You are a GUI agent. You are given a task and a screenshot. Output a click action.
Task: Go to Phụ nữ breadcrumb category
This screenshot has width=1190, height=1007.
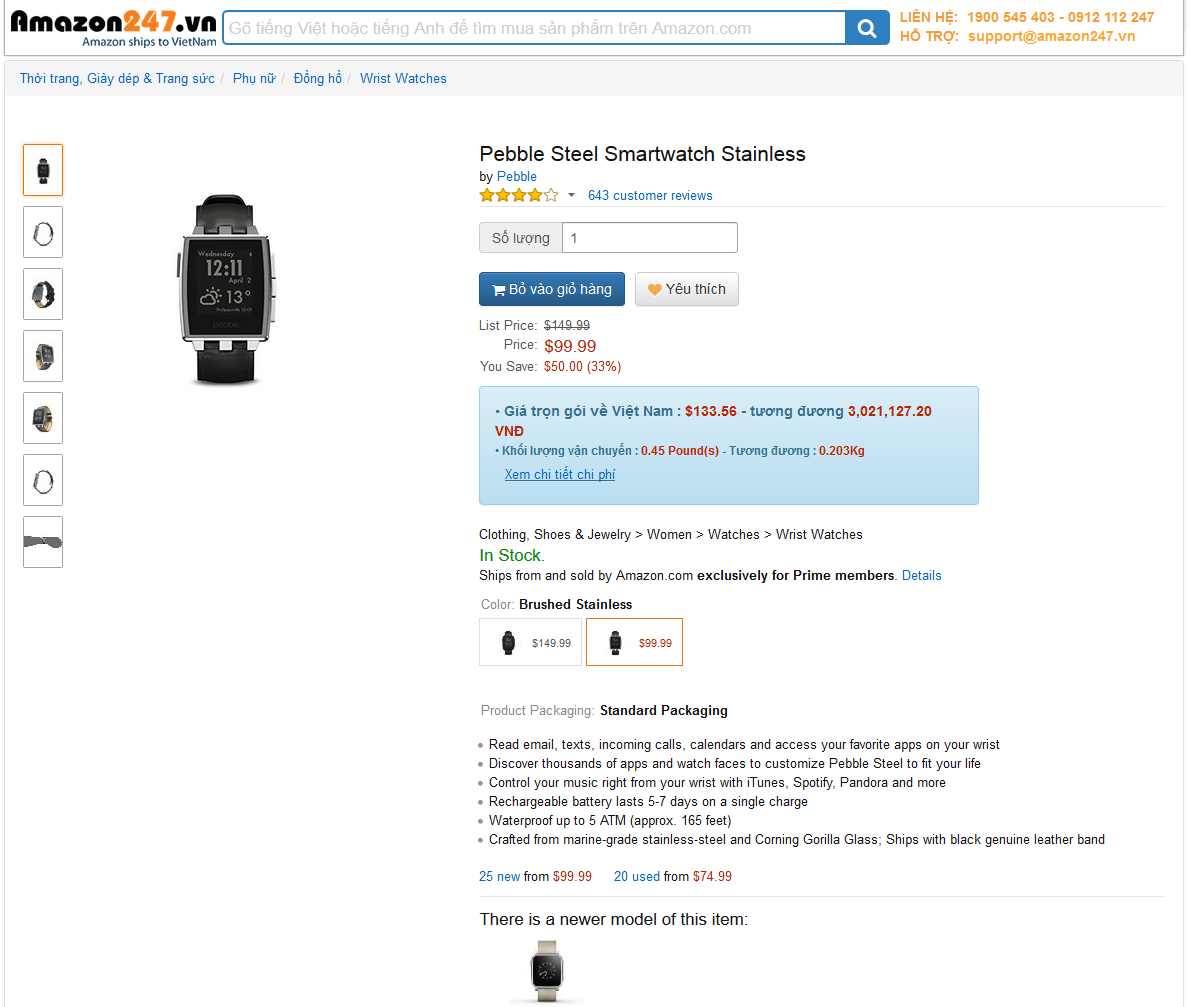pos(254,78)
